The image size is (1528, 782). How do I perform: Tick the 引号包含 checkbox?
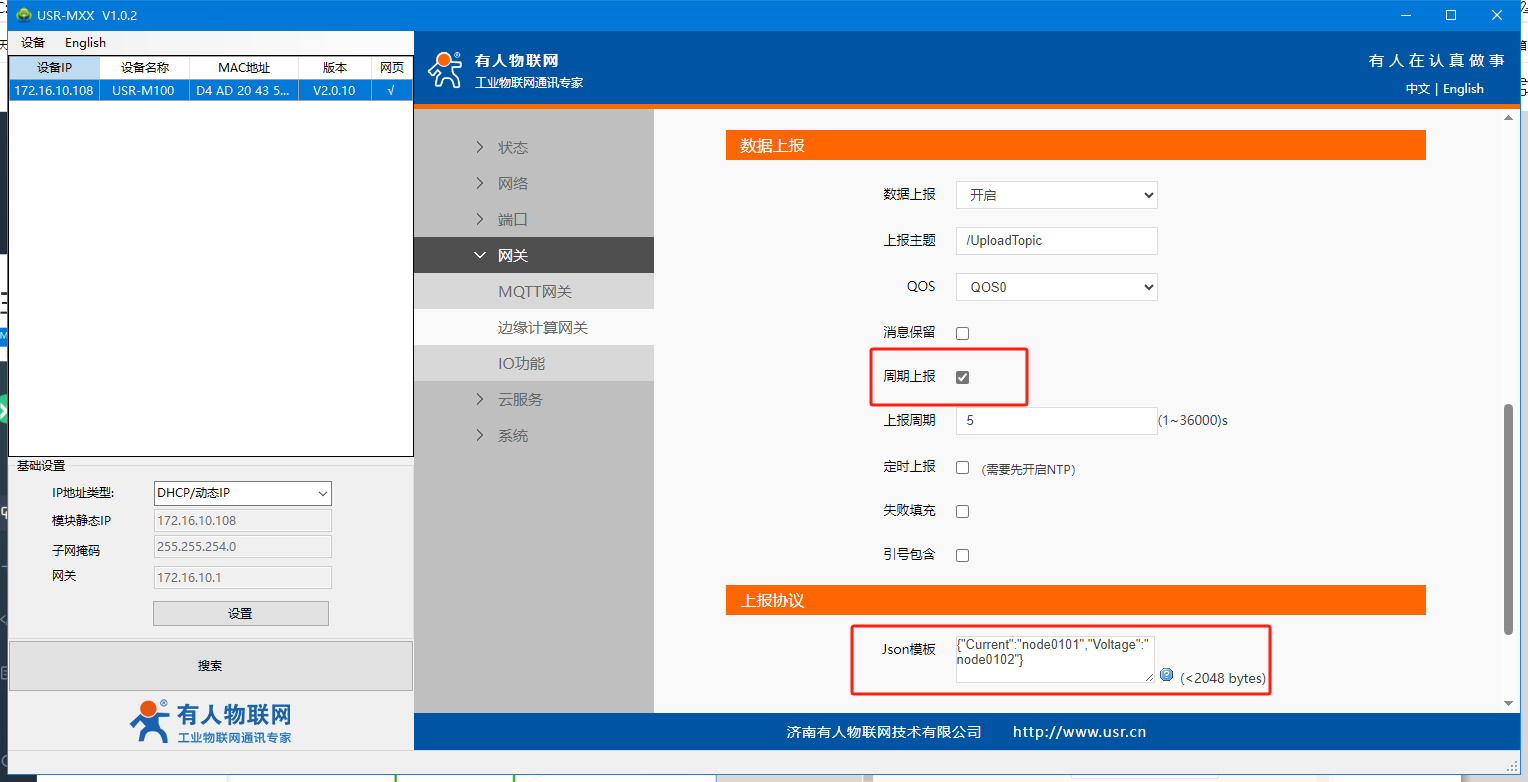962,555
